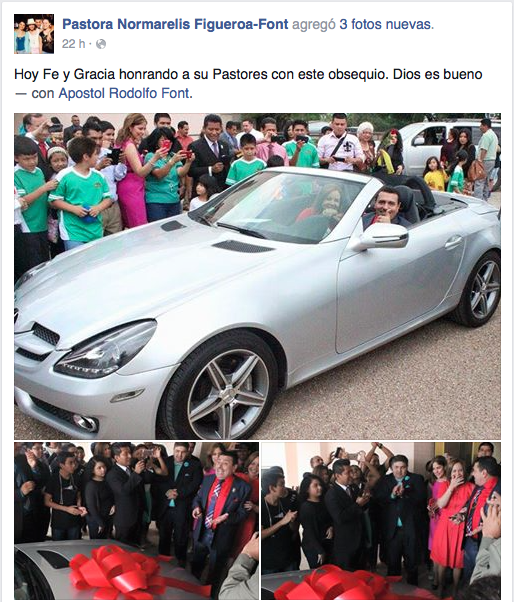Click the side mirror of the silver car
Image resolution: width=514 pixels, height=602 pixels.
[x=386, y=236]
